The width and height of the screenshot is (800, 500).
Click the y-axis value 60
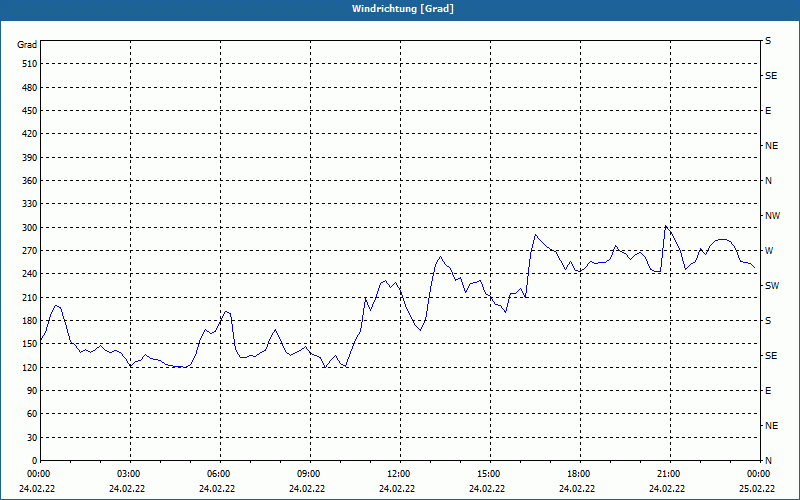coord(32,414)
